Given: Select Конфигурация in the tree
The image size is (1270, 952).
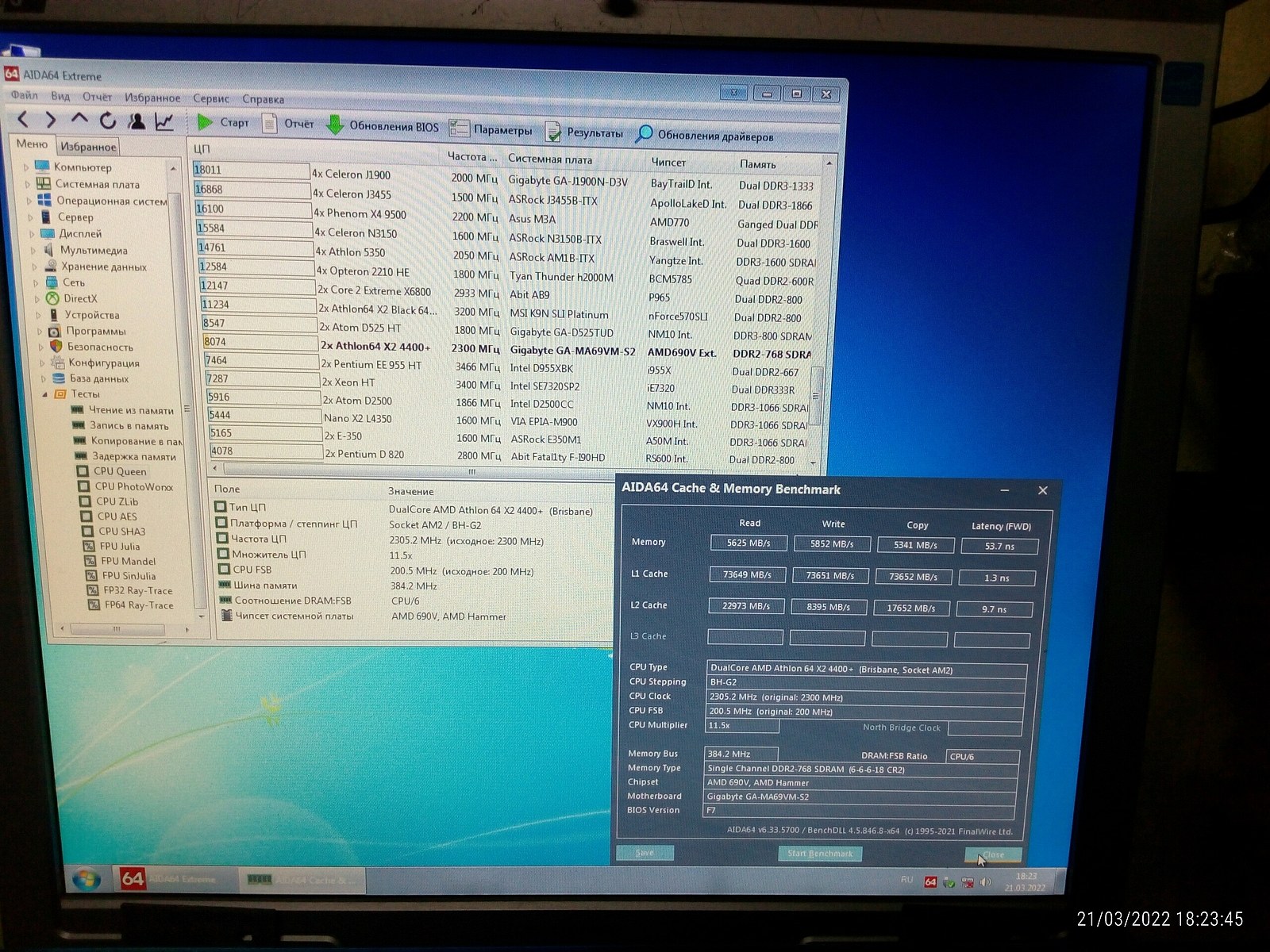Looking at the screenshot, I should click(x=104, y=363).
